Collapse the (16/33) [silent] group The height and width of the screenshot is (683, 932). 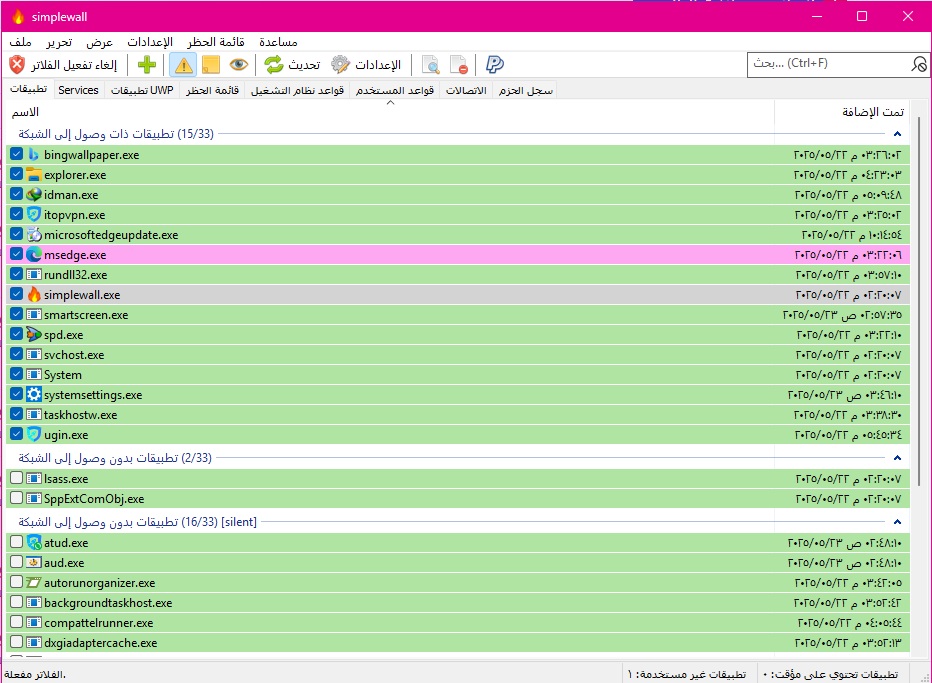898,522
